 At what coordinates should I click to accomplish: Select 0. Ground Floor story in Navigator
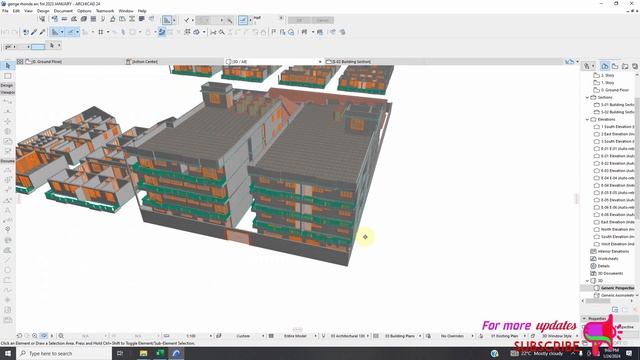tap(615, 90)
